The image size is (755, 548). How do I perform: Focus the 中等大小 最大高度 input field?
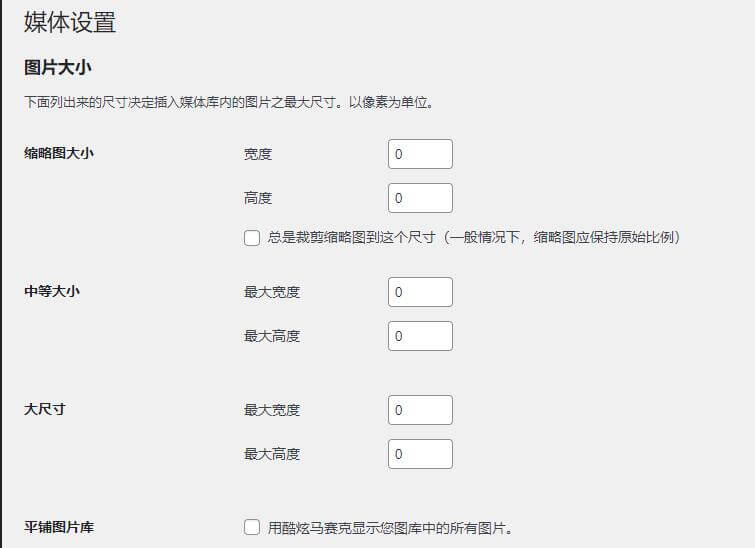(420, 336)
